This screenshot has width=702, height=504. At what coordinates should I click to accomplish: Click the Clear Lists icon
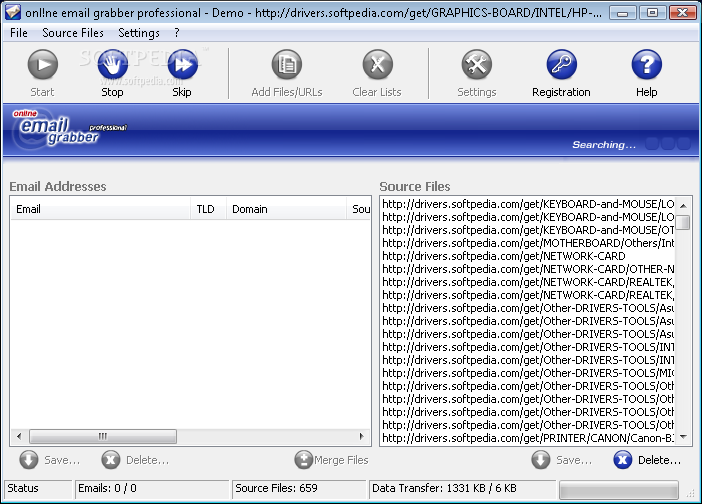click(x=377, y=65)
